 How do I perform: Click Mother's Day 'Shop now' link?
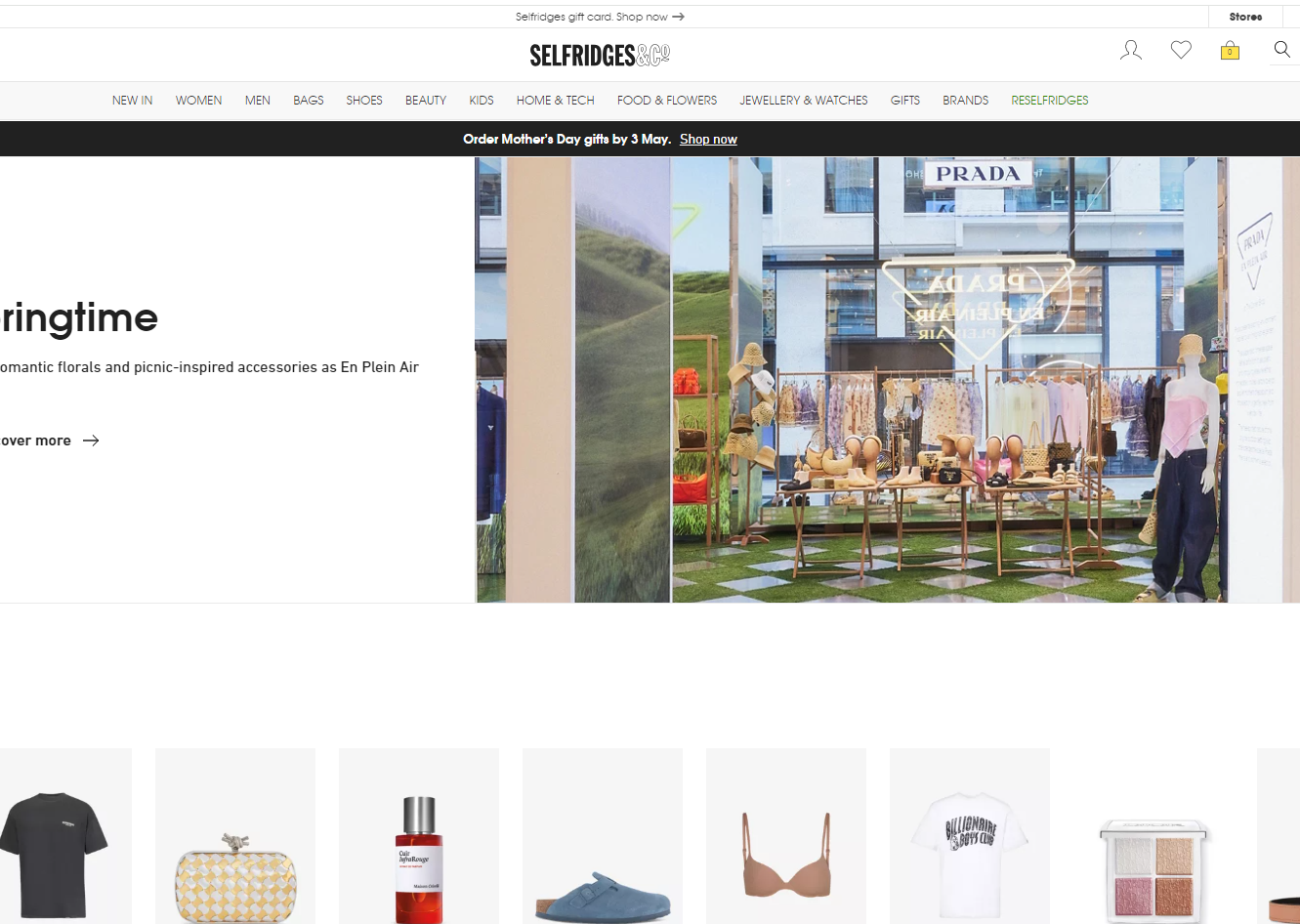(x=708, y=140)
